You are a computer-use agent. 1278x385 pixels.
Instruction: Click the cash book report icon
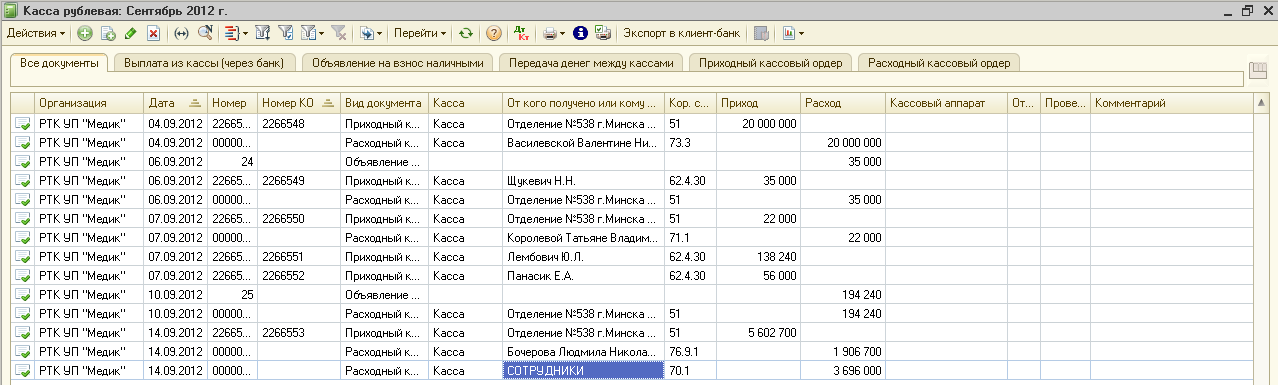pyautogui.click(x=603, y=33)
